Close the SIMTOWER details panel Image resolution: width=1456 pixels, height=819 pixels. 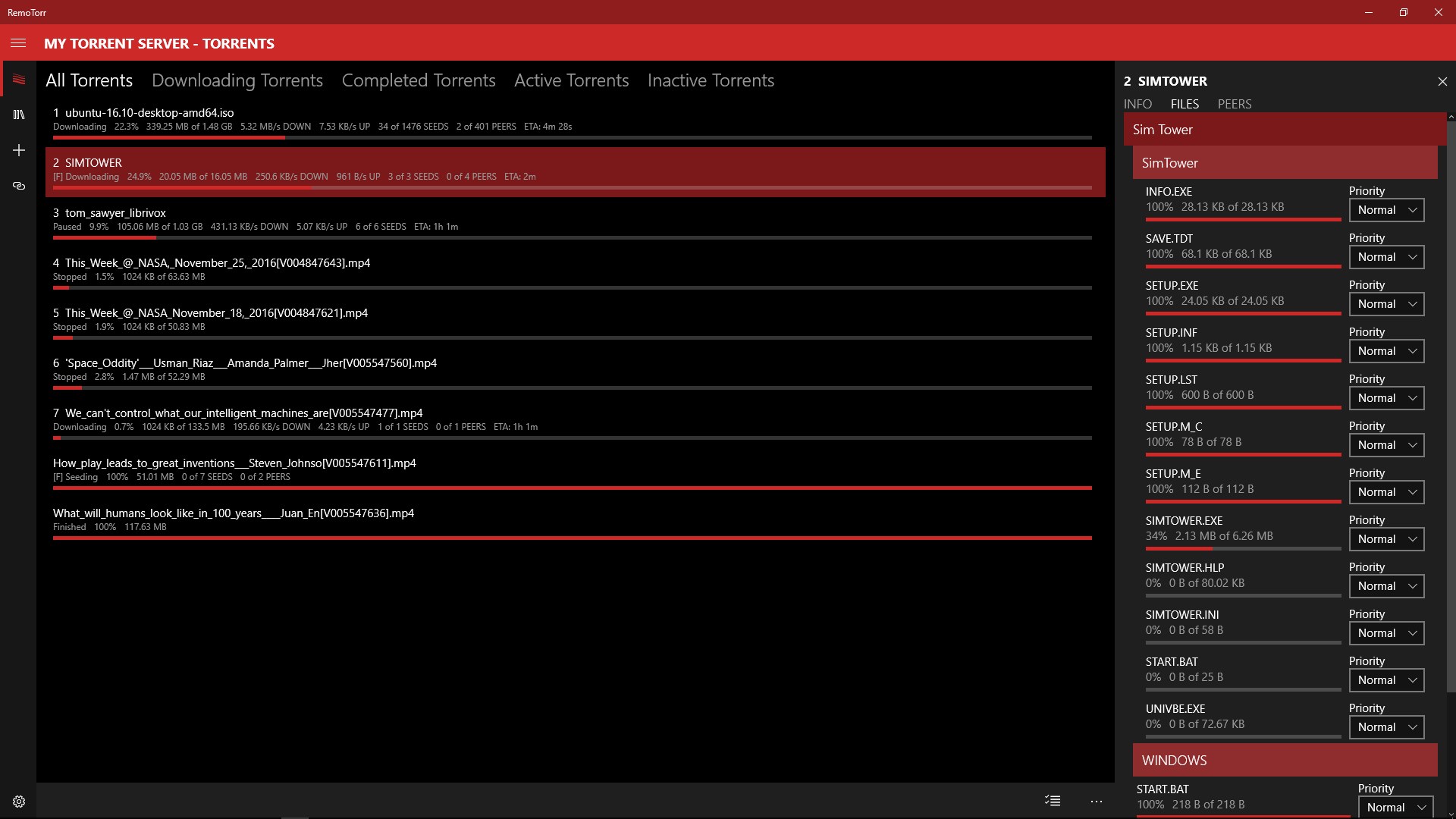click(1442, 81)
